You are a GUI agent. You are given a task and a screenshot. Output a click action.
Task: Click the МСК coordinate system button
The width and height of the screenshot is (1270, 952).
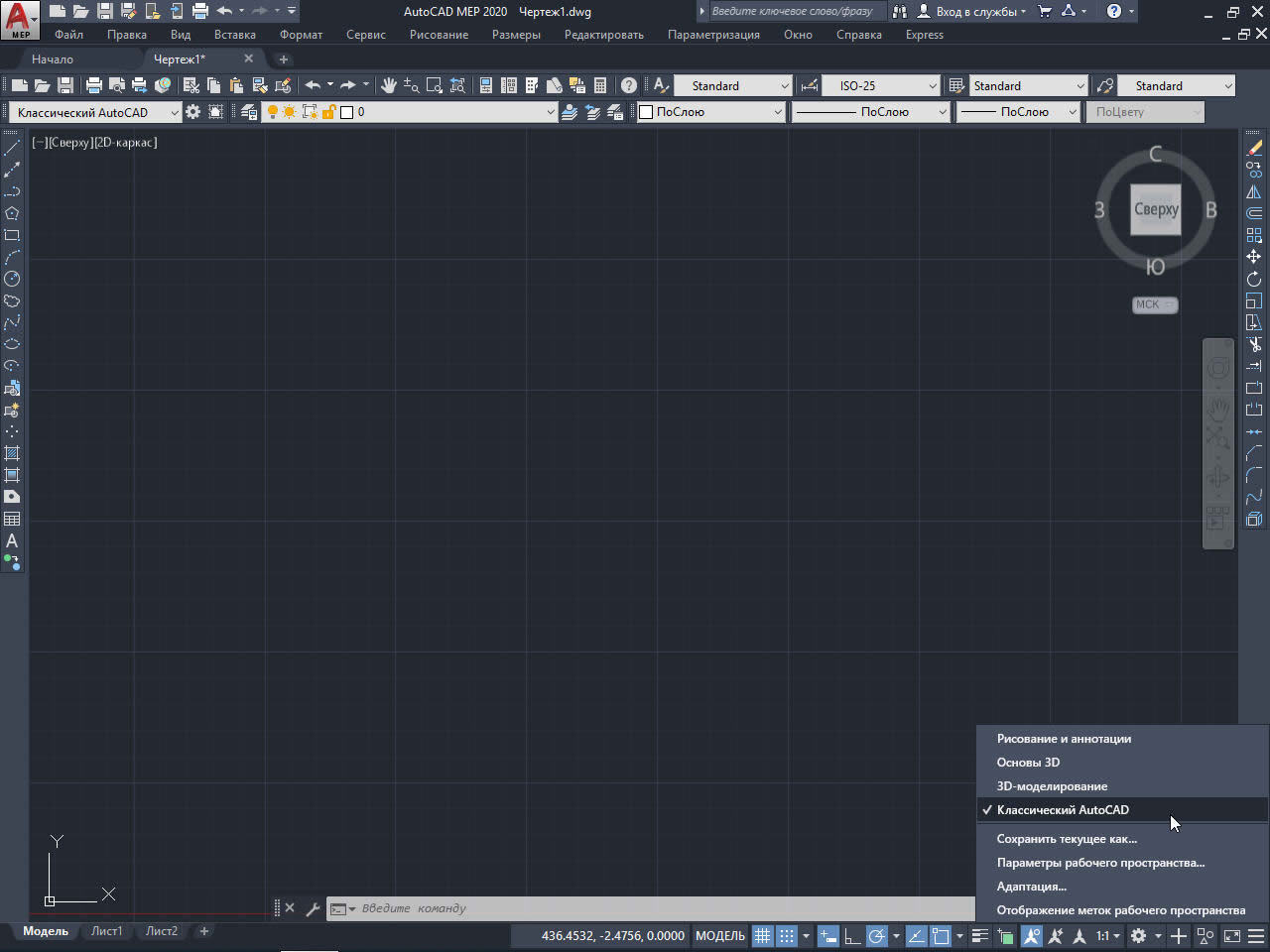point(1155,304)
